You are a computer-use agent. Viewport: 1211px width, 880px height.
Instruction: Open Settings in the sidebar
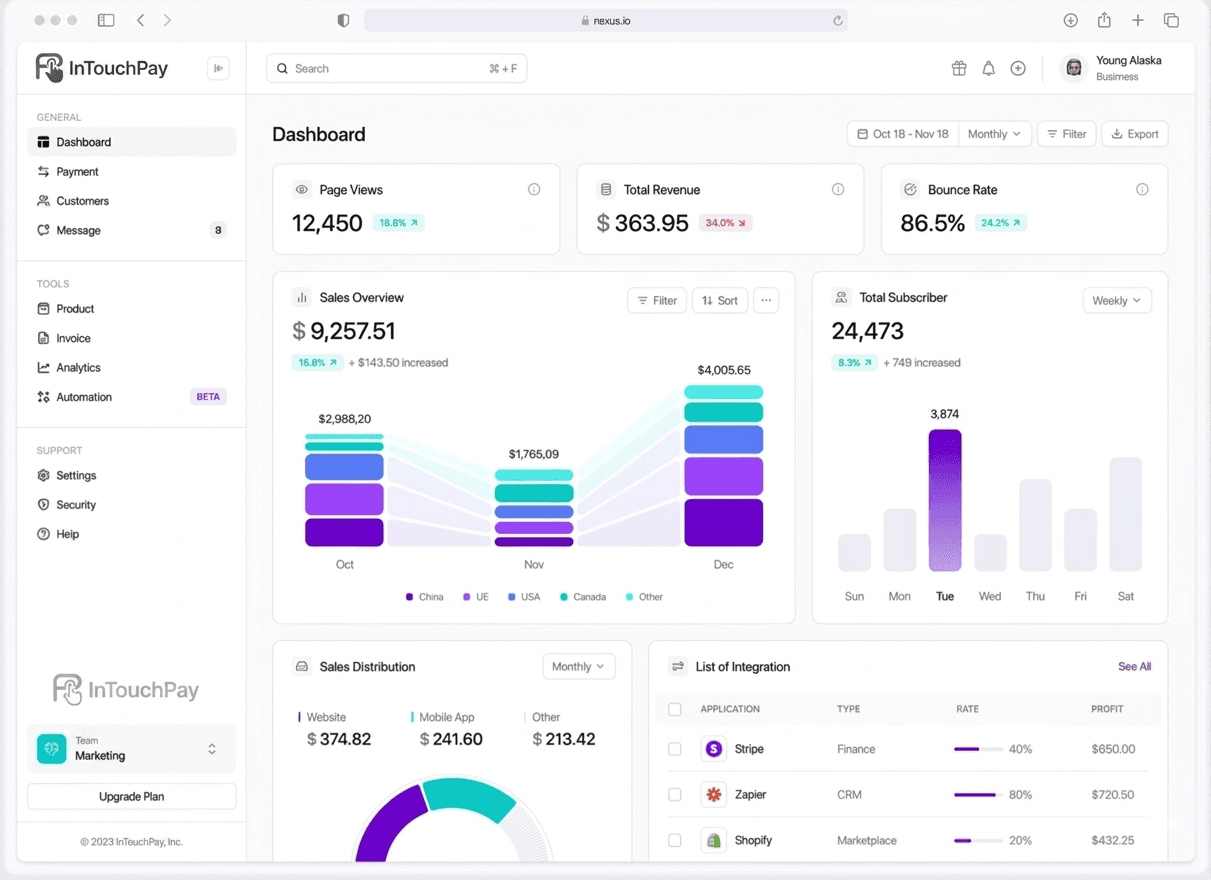click(132, 475)
